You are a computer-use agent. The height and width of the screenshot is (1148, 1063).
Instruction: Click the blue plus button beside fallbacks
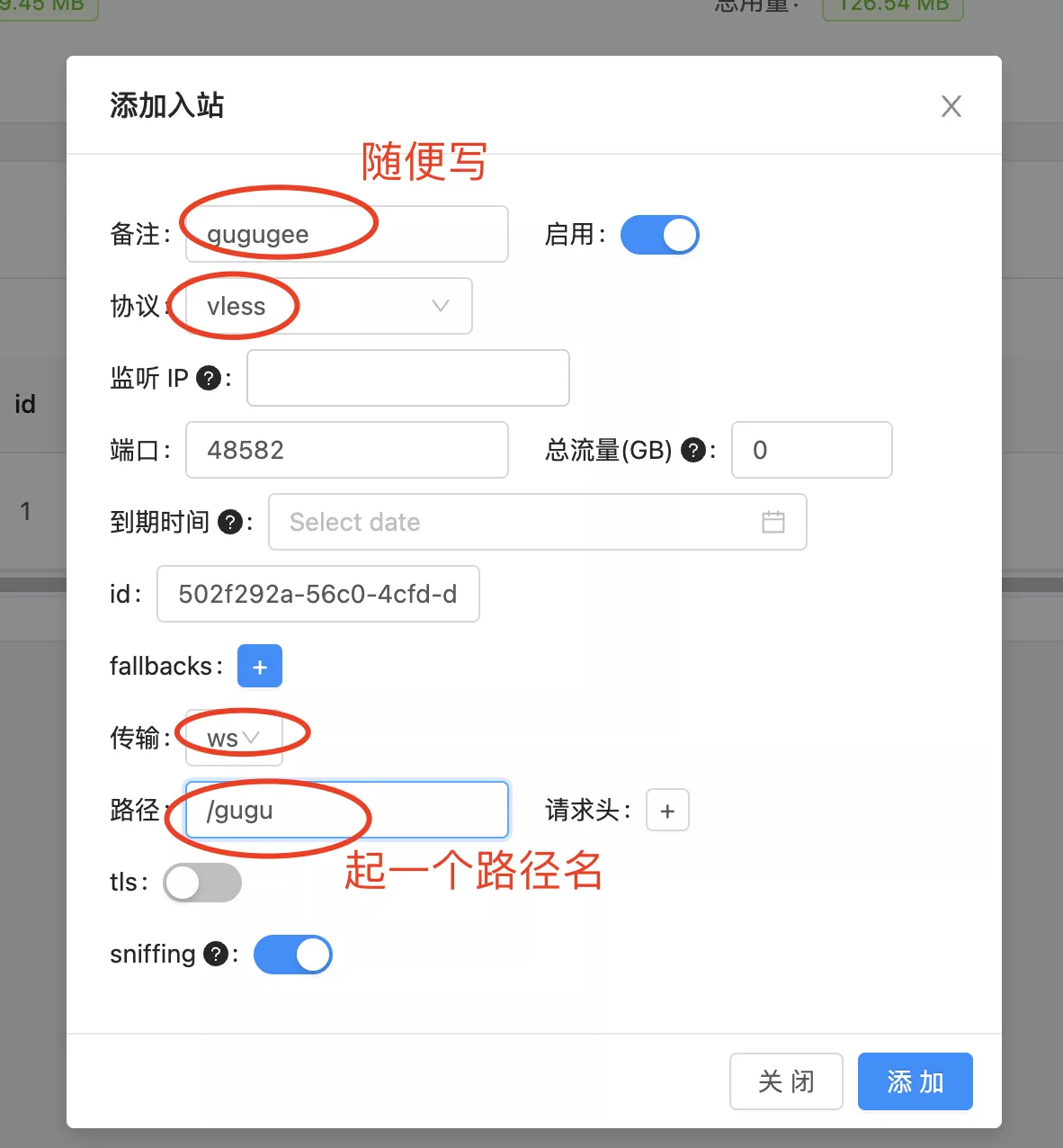260,666
